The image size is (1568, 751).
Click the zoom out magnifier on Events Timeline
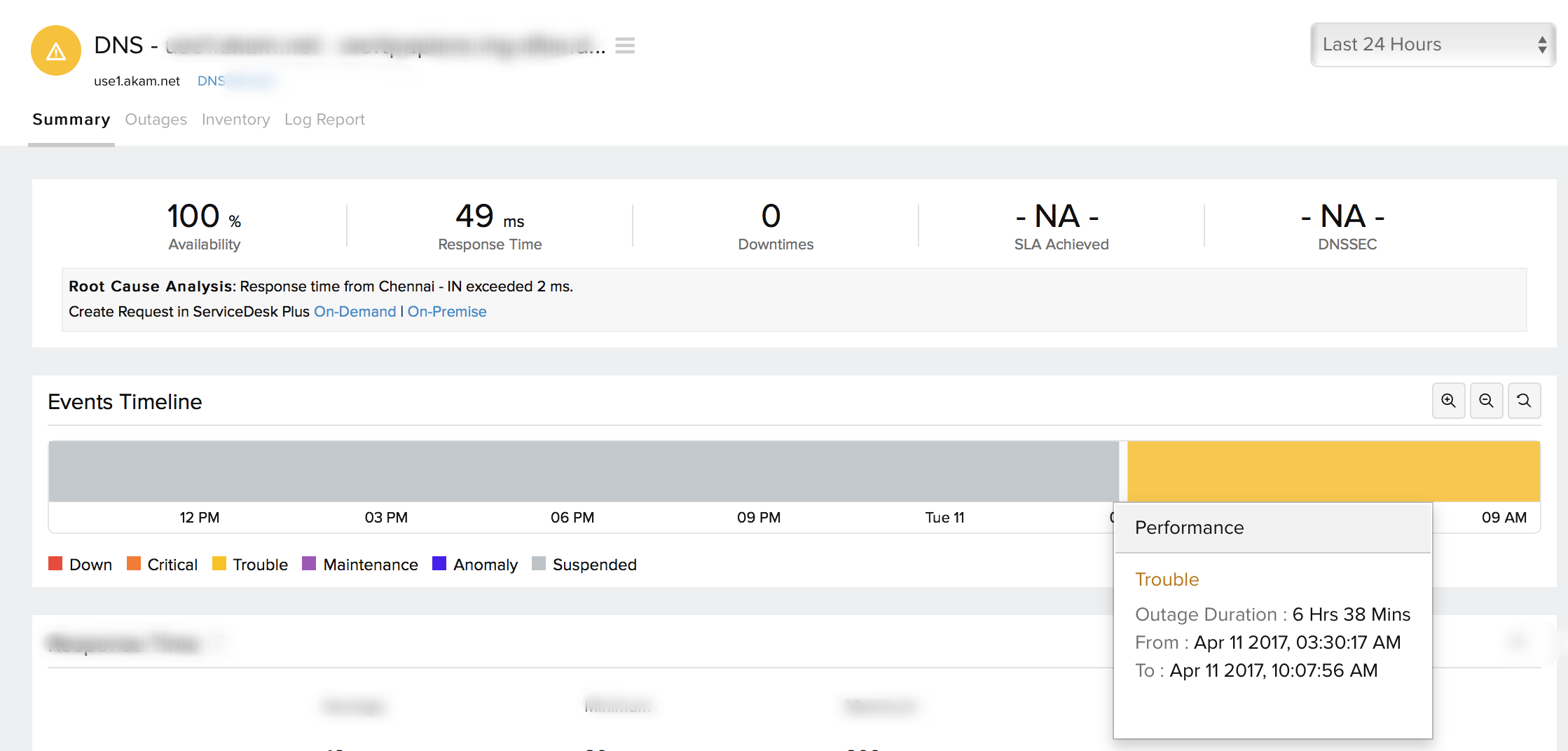[1486, 401]
